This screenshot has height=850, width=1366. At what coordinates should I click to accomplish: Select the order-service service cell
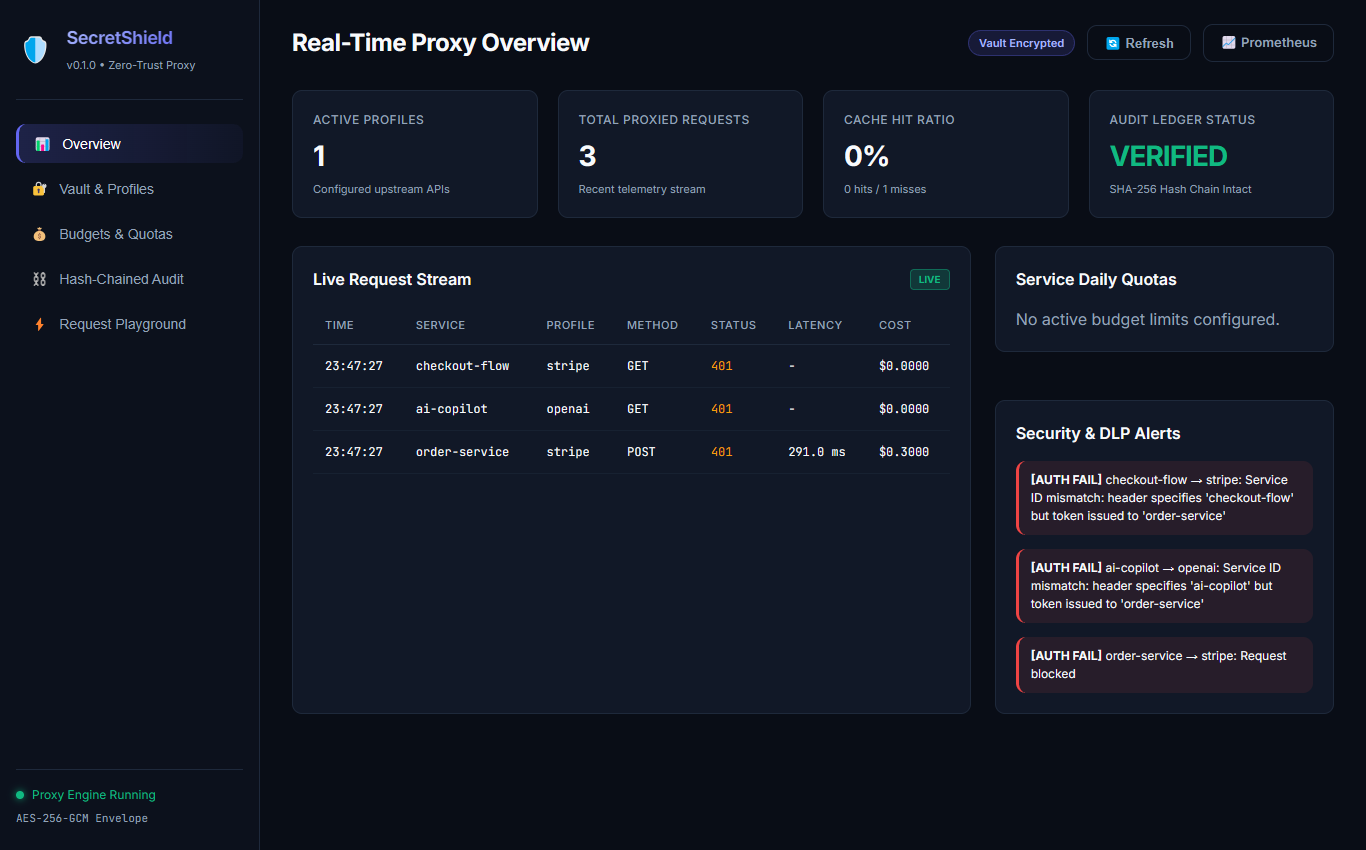click(462, 452)
